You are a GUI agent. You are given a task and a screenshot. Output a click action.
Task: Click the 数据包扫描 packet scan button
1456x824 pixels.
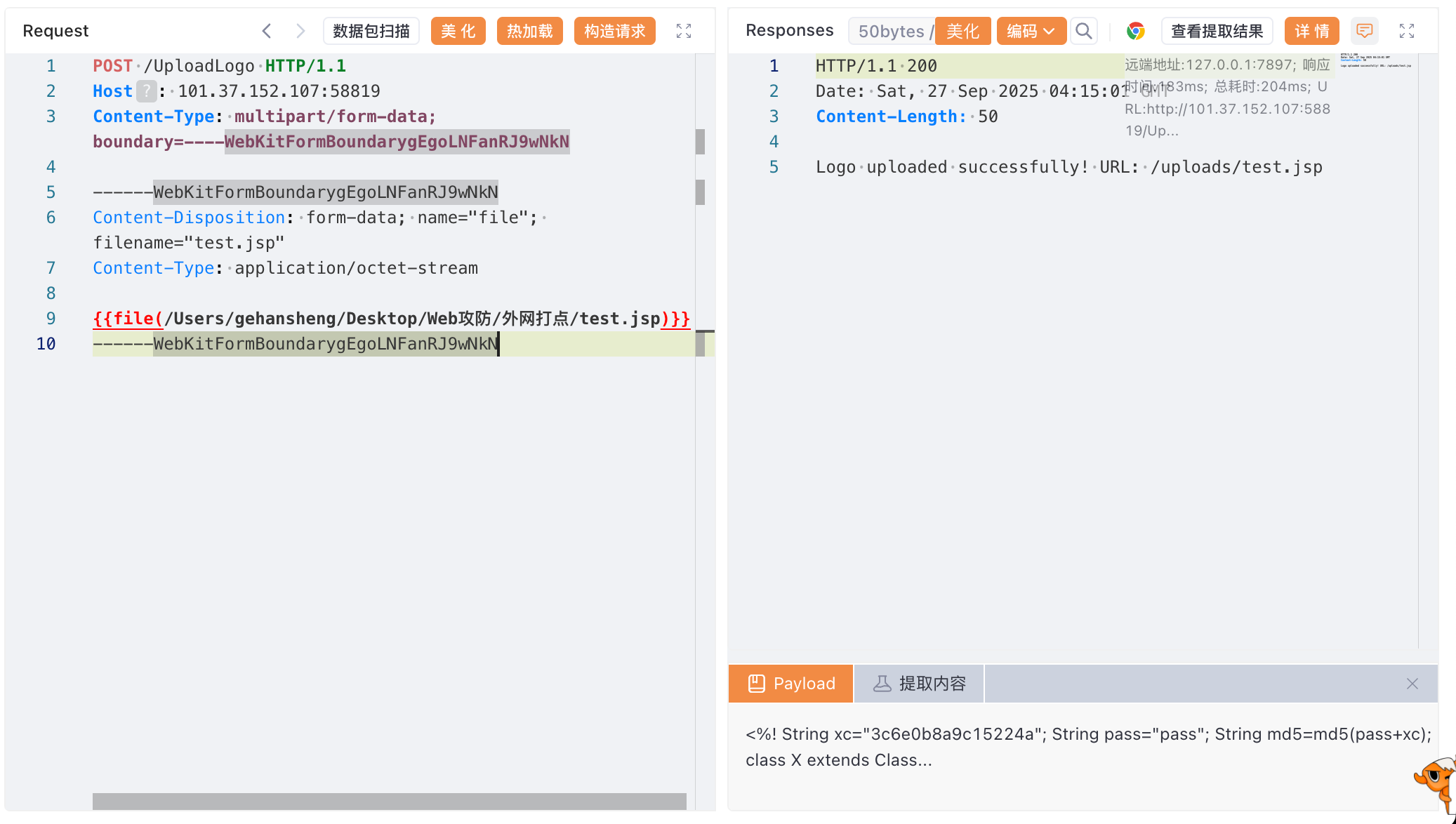(371, 31)
